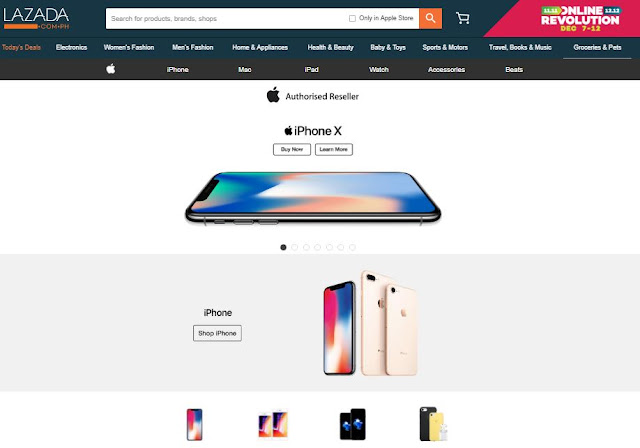Select the second carousel dot
This screenshot has width=640, height=448.
(x=295, y=247)
